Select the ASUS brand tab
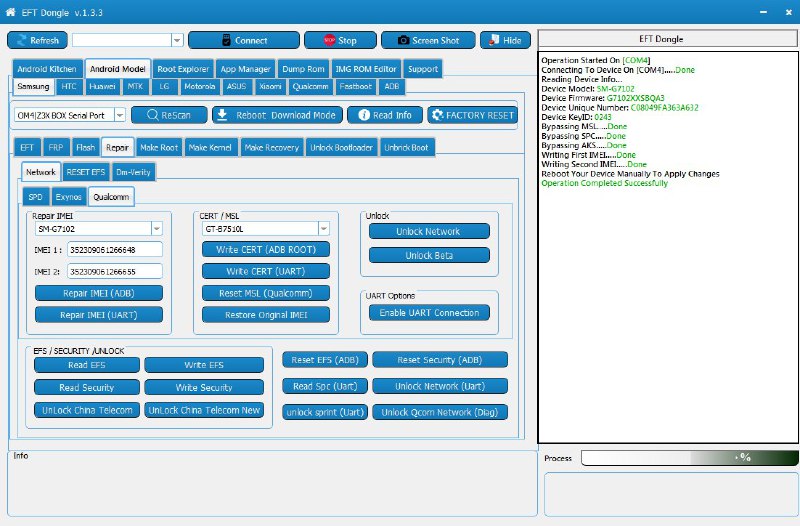Image resolution: width=800 pixels, height=526 pixels. click(236, 86)
